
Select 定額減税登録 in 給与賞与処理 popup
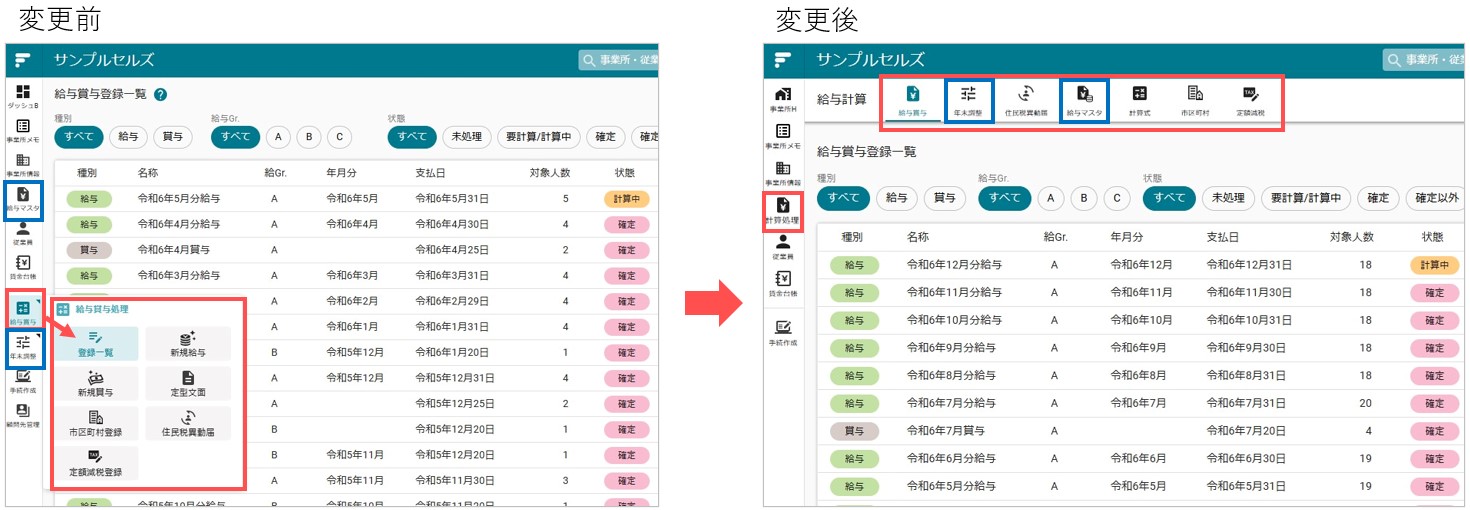96,463
